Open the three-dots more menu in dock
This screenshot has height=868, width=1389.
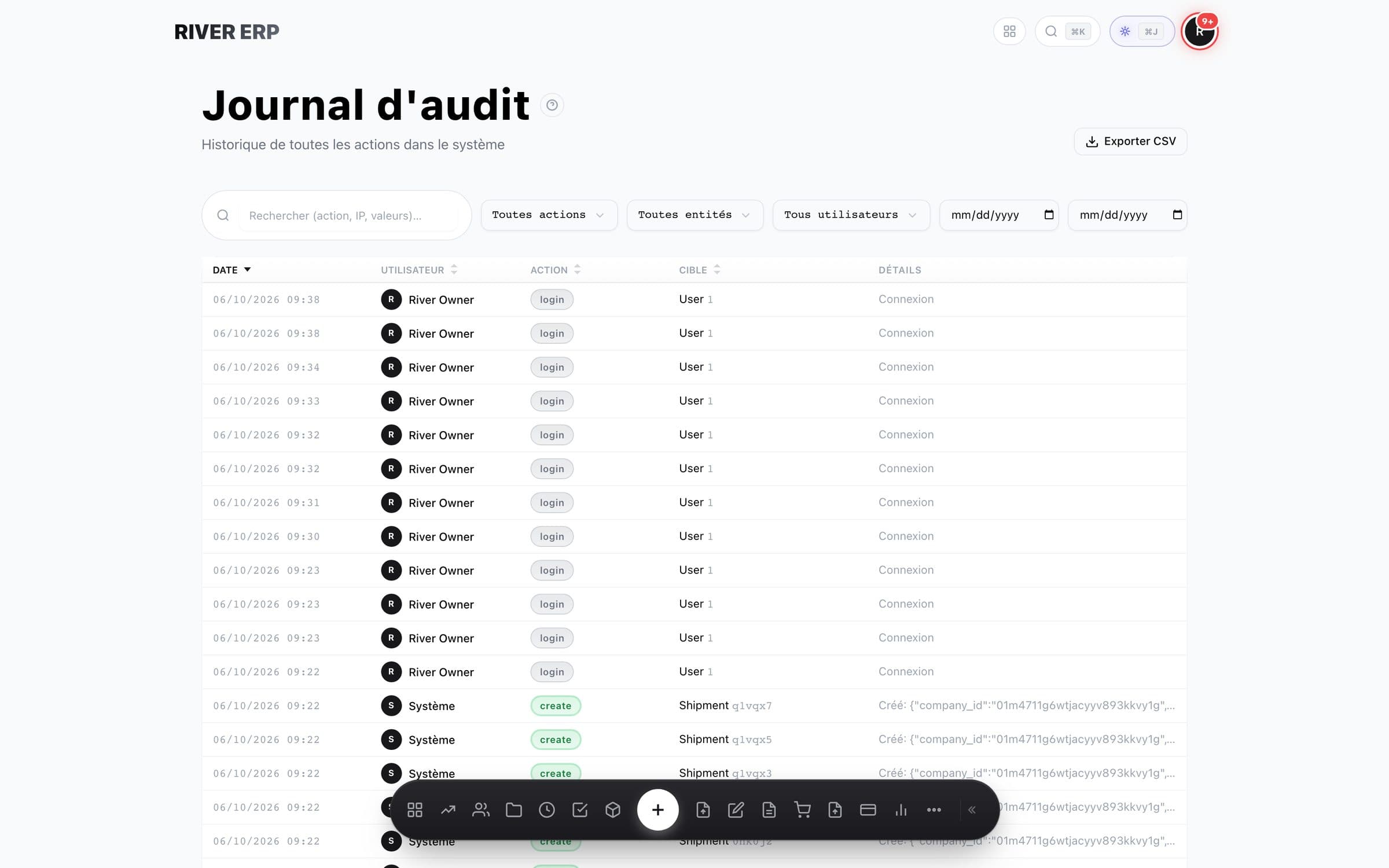934,810
